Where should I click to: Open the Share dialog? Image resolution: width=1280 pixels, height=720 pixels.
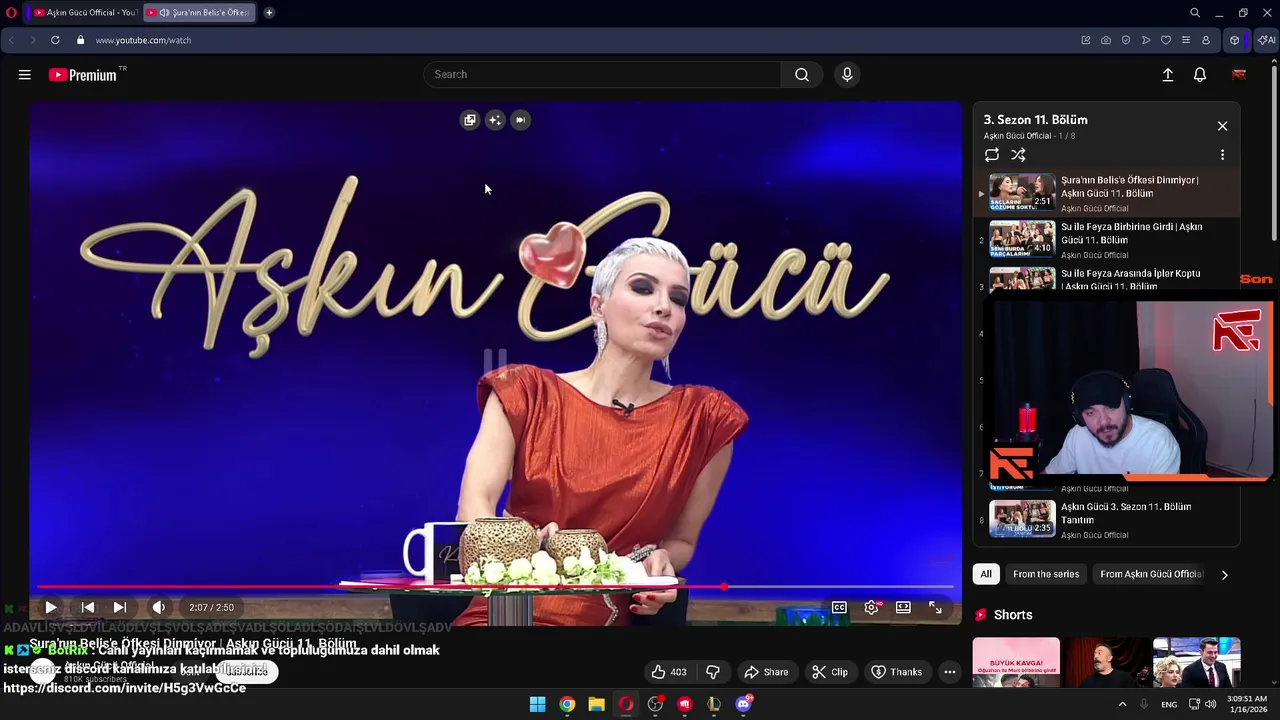(x=765, y=672)
